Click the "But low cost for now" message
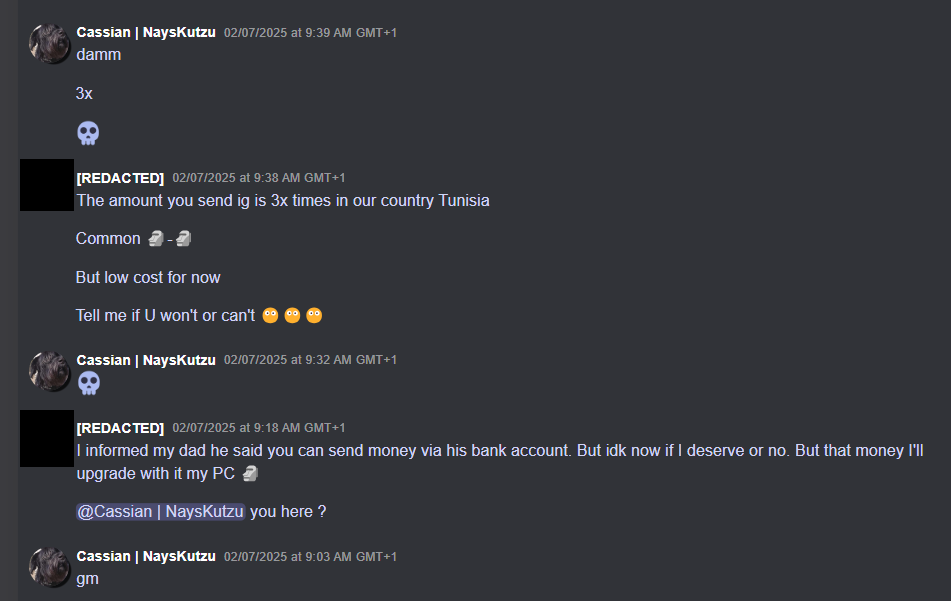This screenshot has height=601, width=951. [148, 278]
